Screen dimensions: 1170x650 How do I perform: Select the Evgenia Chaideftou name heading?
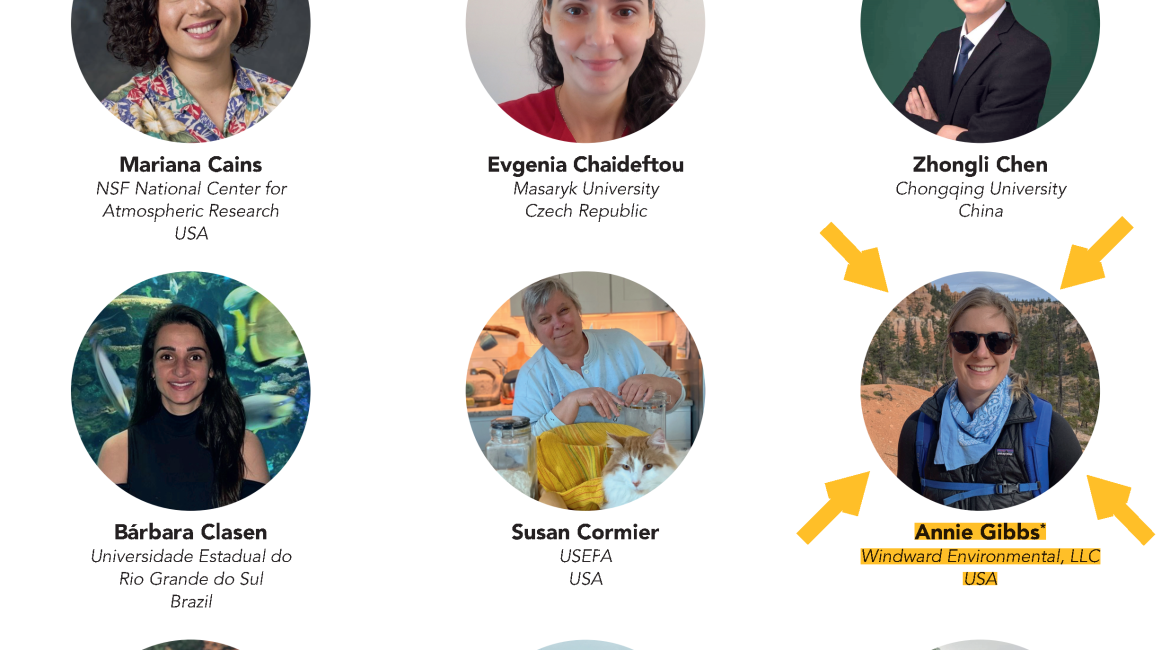(x=586, y=164)
